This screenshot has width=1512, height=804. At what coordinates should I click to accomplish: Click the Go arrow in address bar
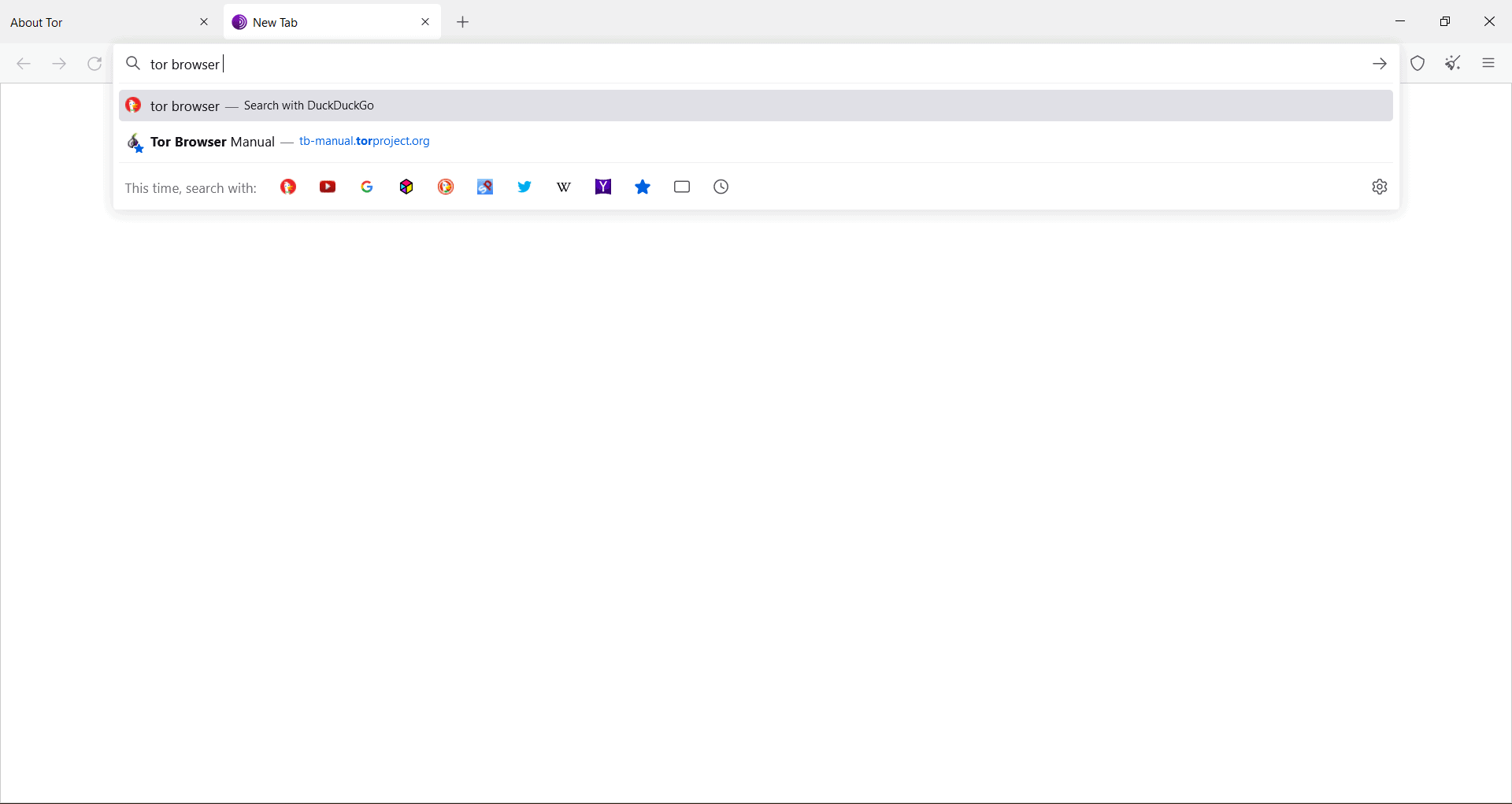point(1380,64)
